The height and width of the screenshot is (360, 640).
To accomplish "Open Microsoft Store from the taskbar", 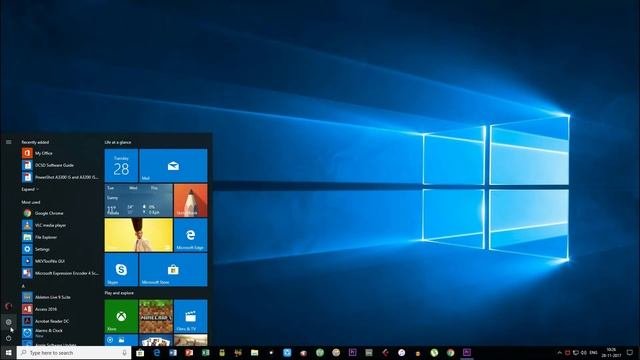I will (x=140, y=353).
